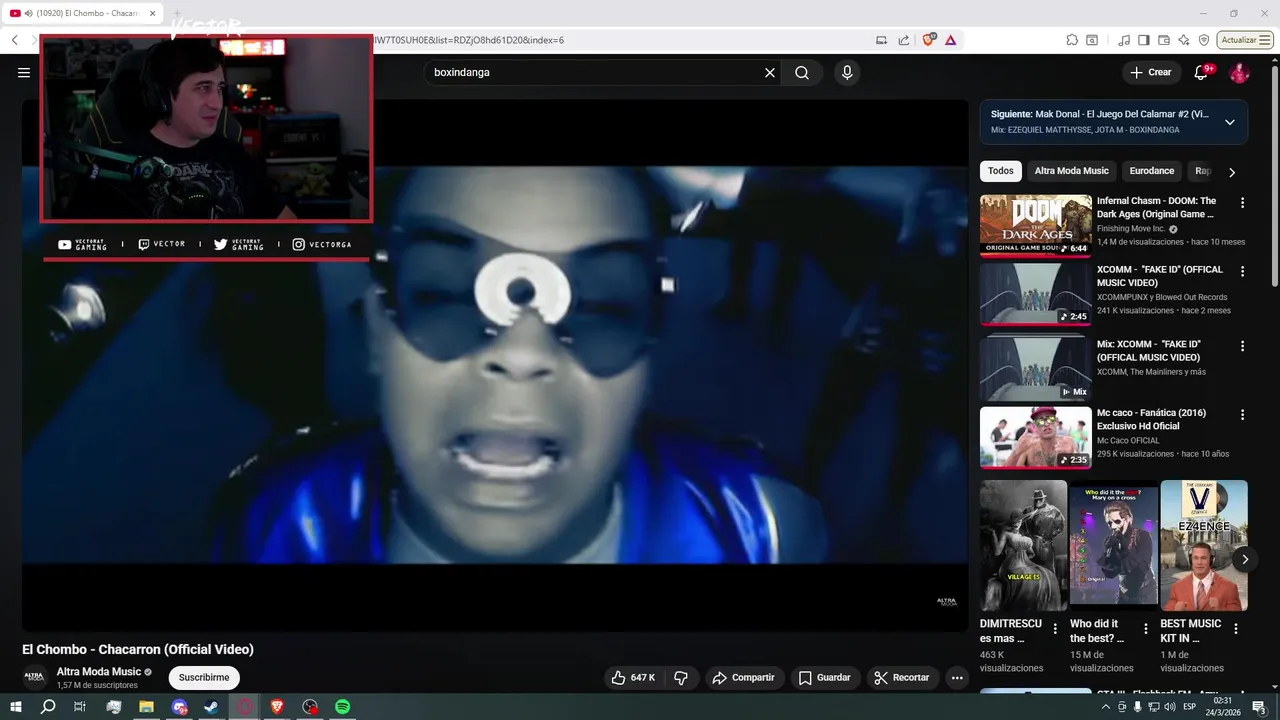Click the Suscribirme button
Image resolution: width=1280 pixels, height=720 pixels.
(x=204, y=678)
